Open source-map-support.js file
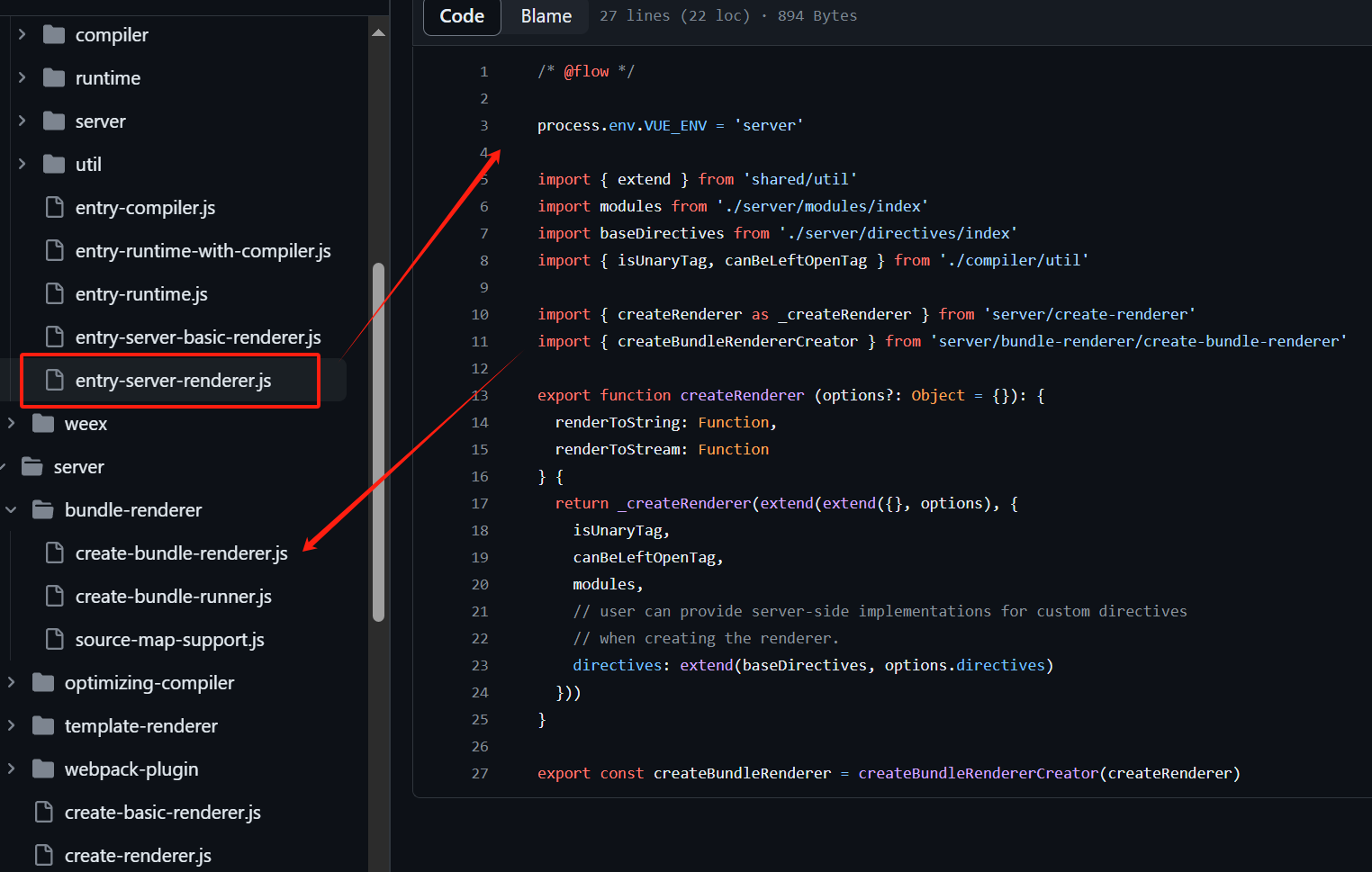Image resolution: width=1372 pixels, height=872 pixels. coord(169,640)
